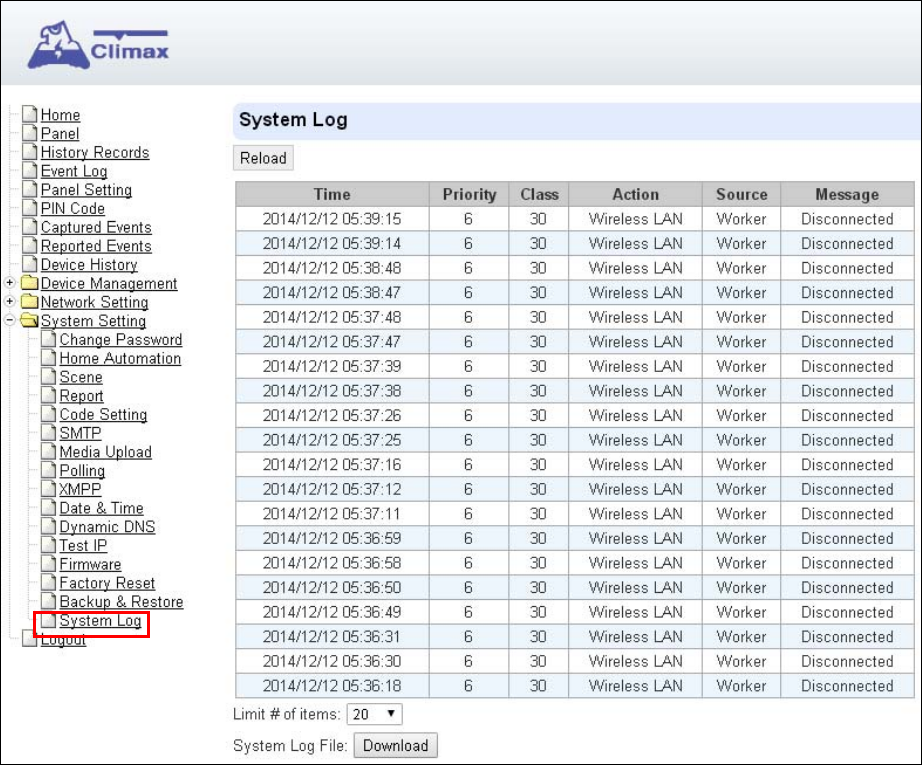This screenshot has height=765, width=922.
Task: Open the Home page link
Action: [x=61, y=115]
